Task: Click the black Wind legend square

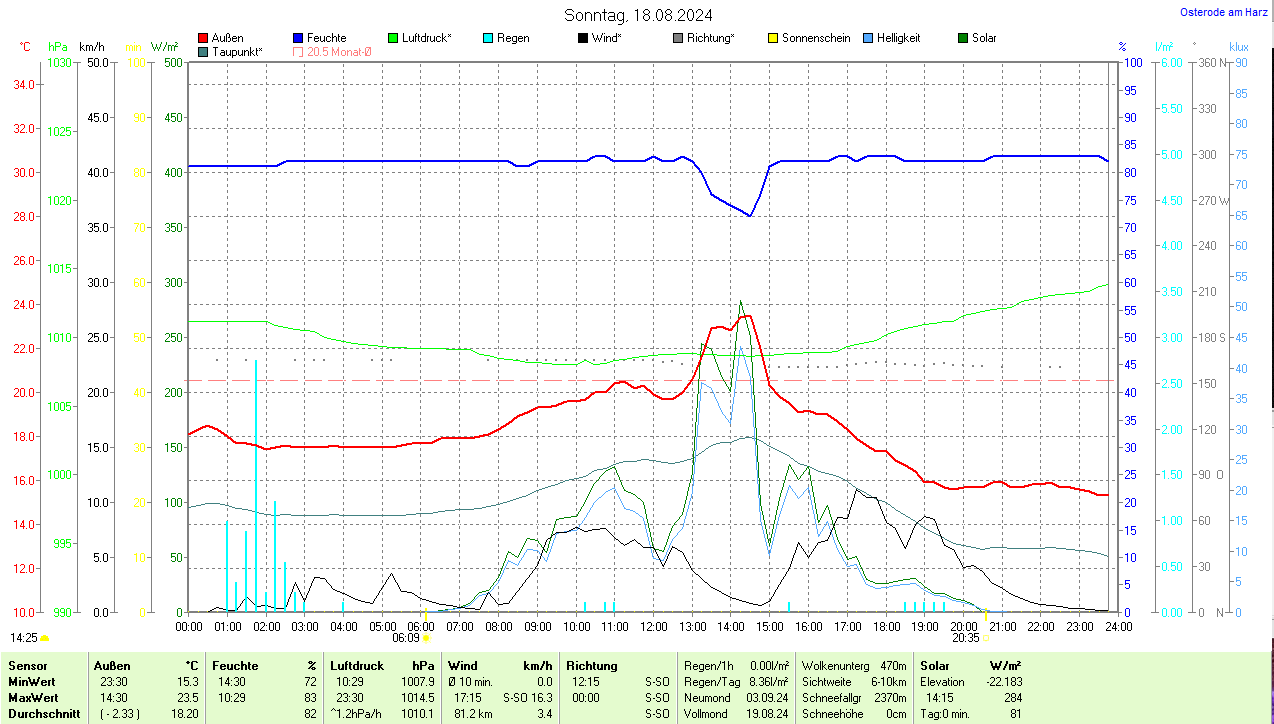Action: (x=583, y=38)
